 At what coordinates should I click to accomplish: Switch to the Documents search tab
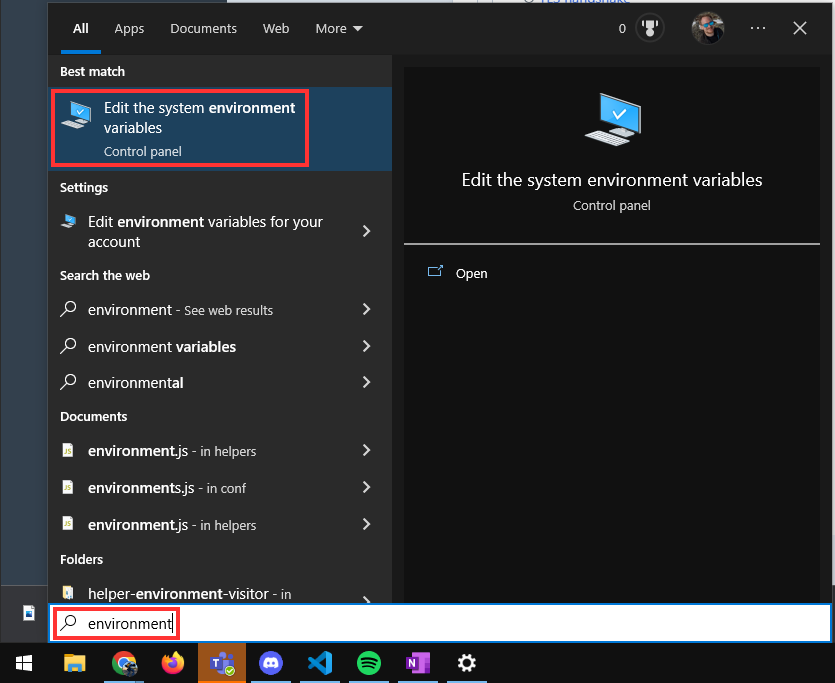(203, 28)
